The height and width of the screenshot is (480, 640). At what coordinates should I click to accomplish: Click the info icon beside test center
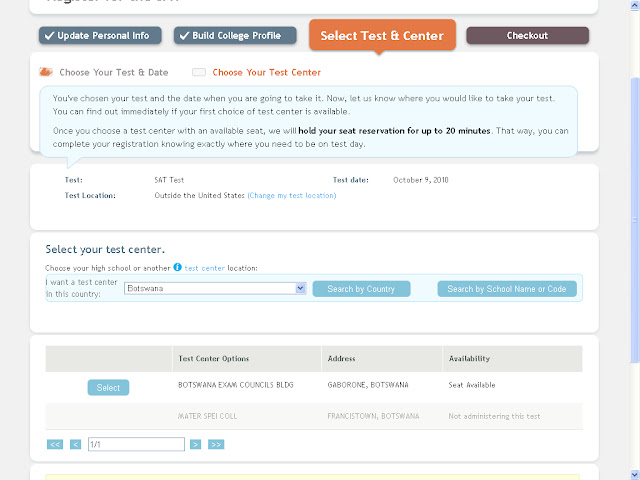pyautogui.click(x=177, y=267)
